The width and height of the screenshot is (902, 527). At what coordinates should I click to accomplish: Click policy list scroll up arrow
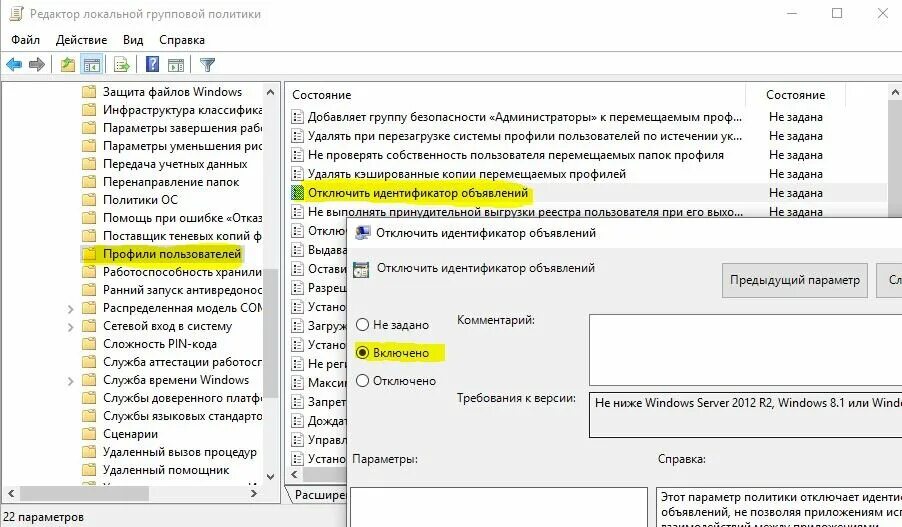(x=895, y=92)
